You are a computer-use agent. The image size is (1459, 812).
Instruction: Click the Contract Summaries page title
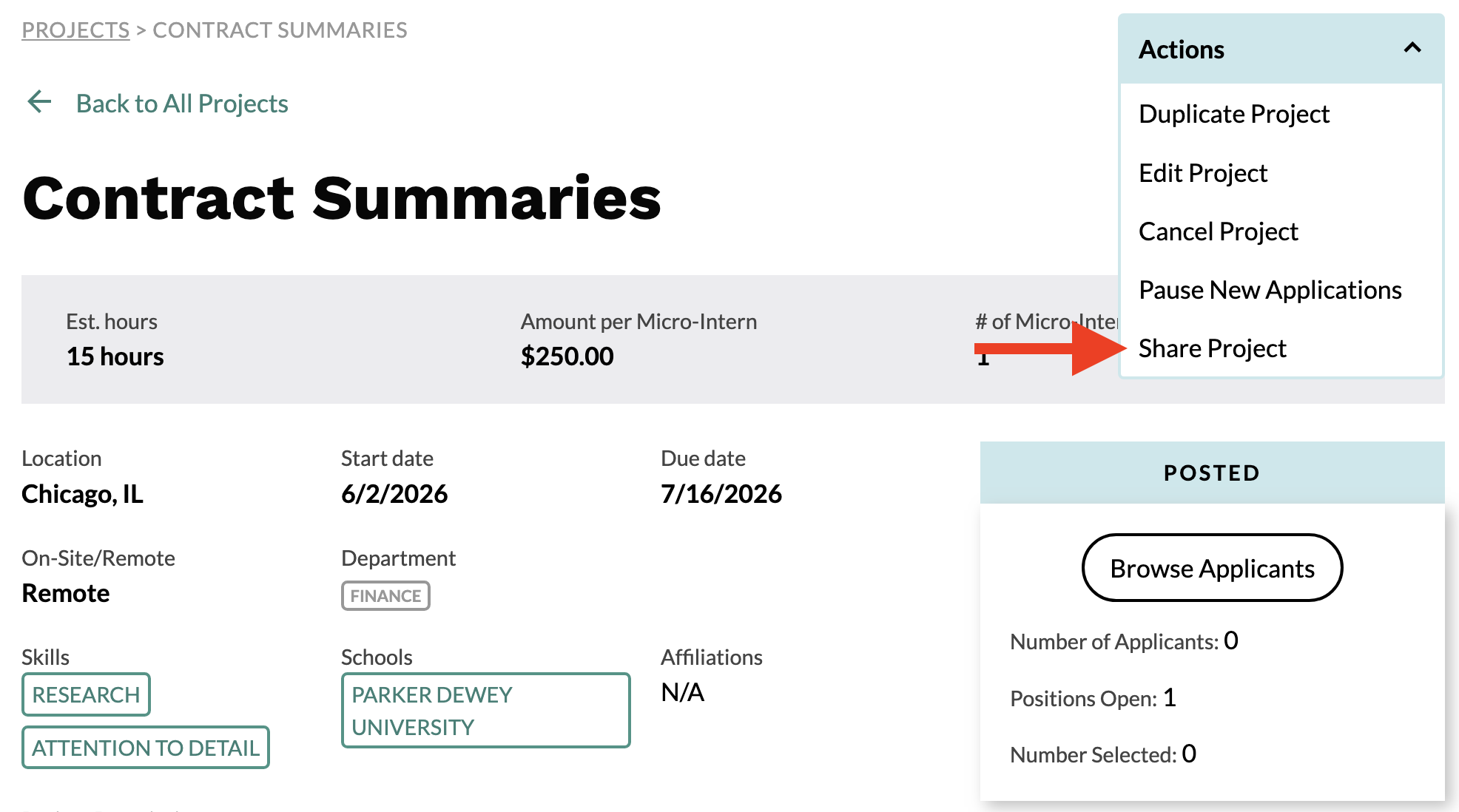[342, 199]
